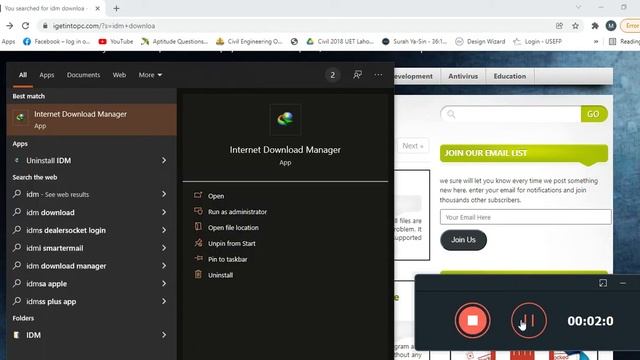Show more bookmarks chevron
Viewport: 640px width, 360px height.
point(596,42)
